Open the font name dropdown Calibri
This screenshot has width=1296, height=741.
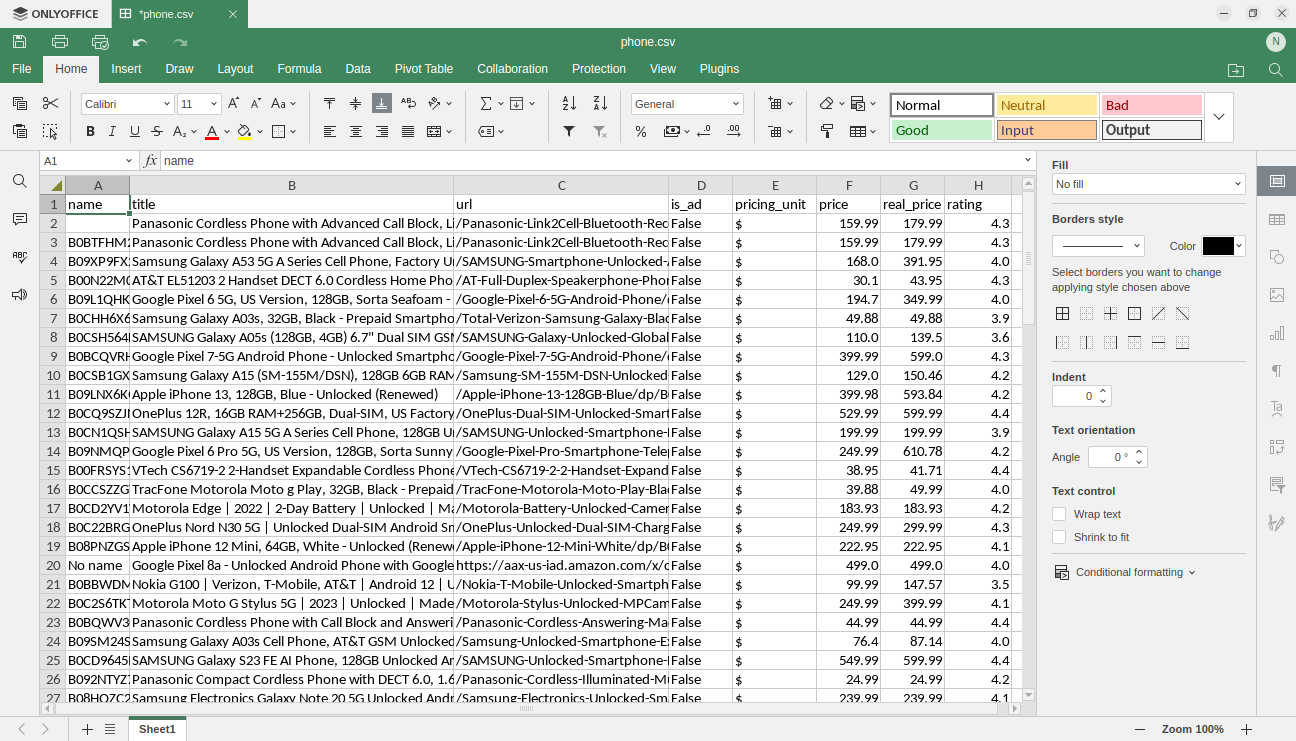(x=167, y=104)
